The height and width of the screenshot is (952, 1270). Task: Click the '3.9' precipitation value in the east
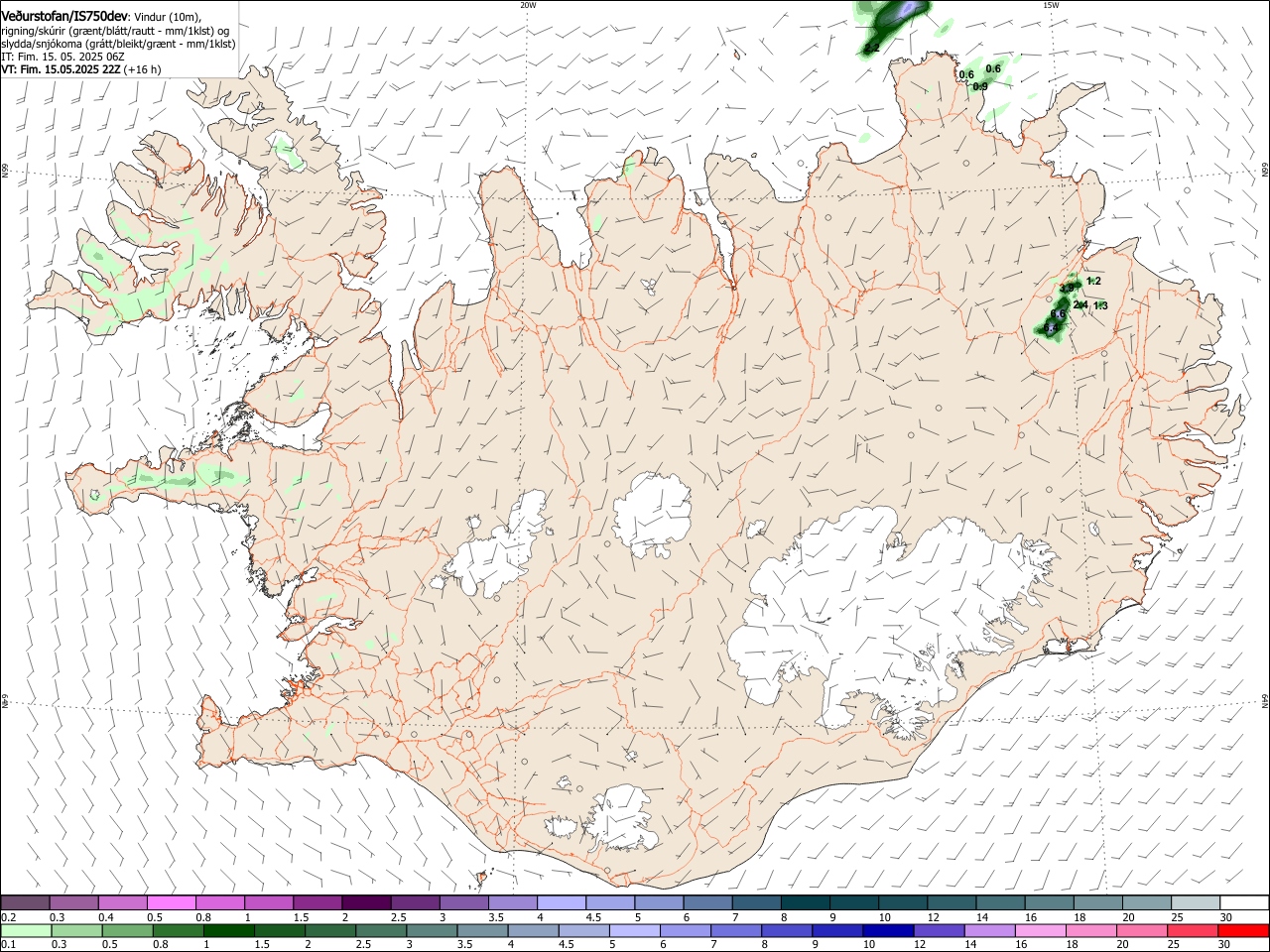coord(1068,289)
